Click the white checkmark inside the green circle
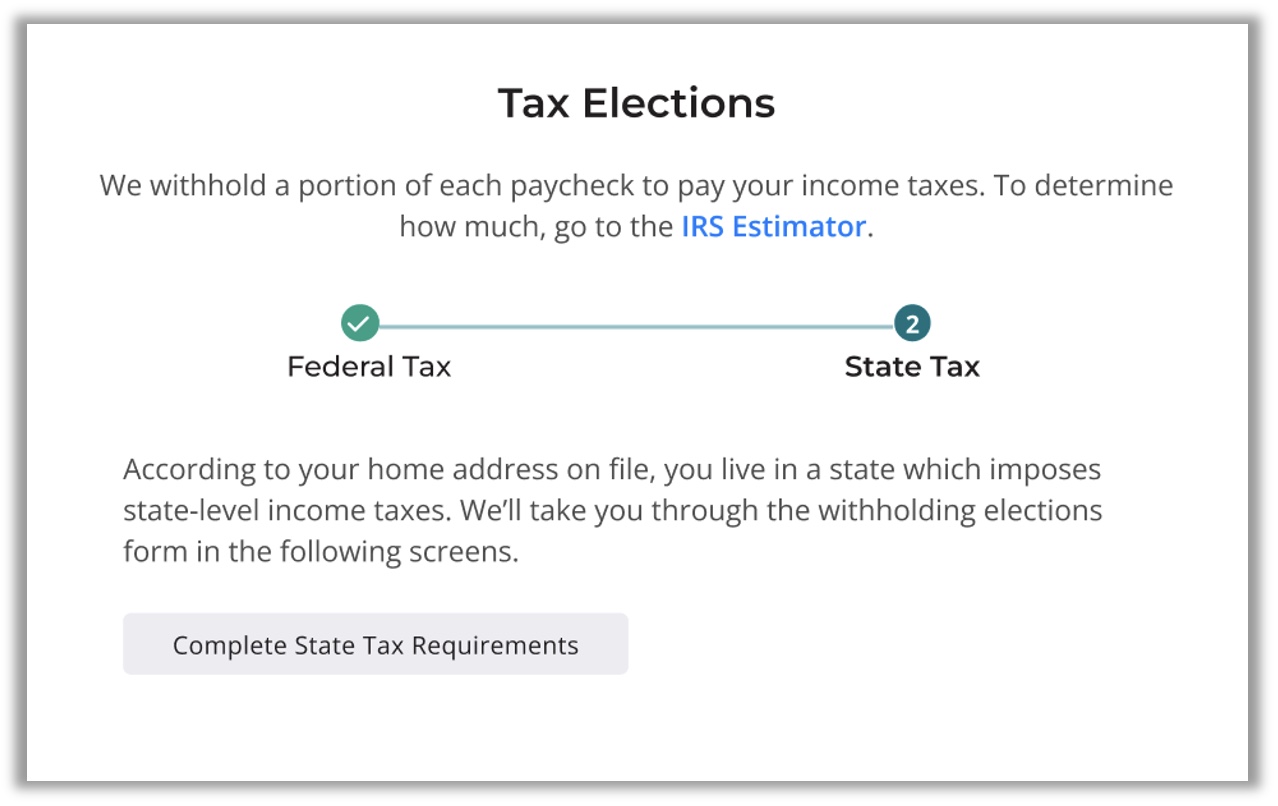The image size is (1278, 806). point(360,324)
